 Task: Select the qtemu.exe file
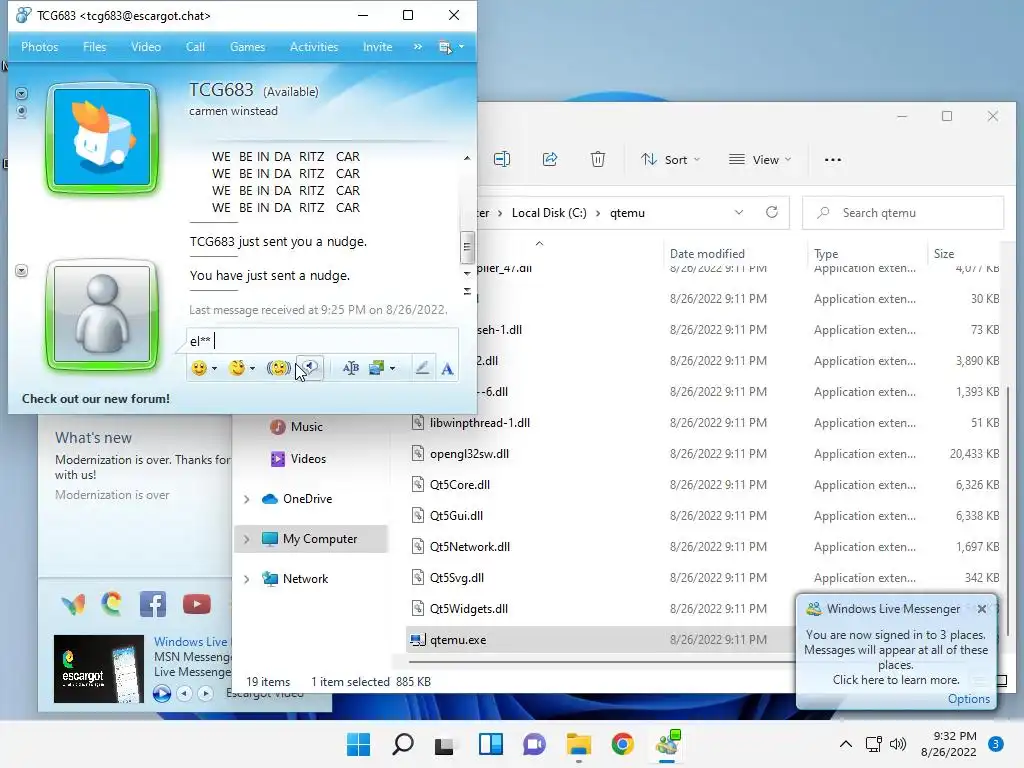pyautogui.click(x=458, y=640)
